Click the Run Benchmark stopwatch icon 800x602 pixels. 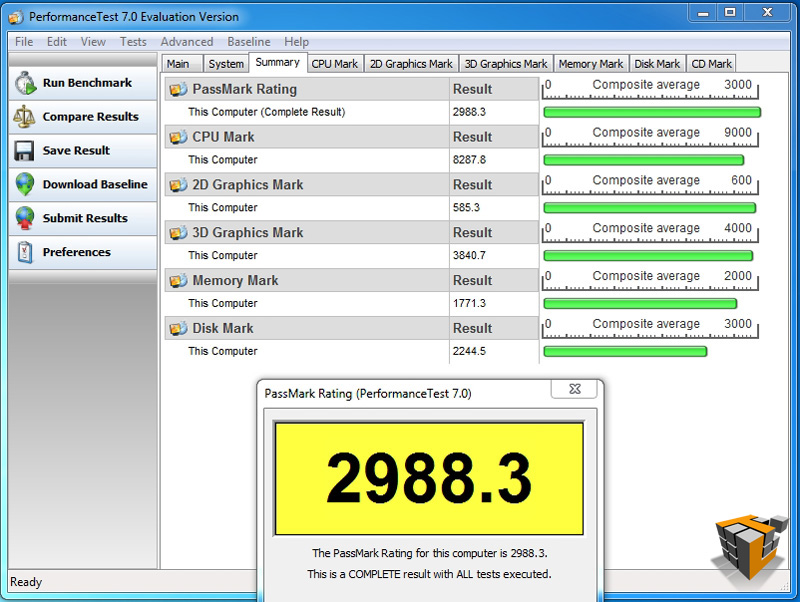[x=26, y=83]
